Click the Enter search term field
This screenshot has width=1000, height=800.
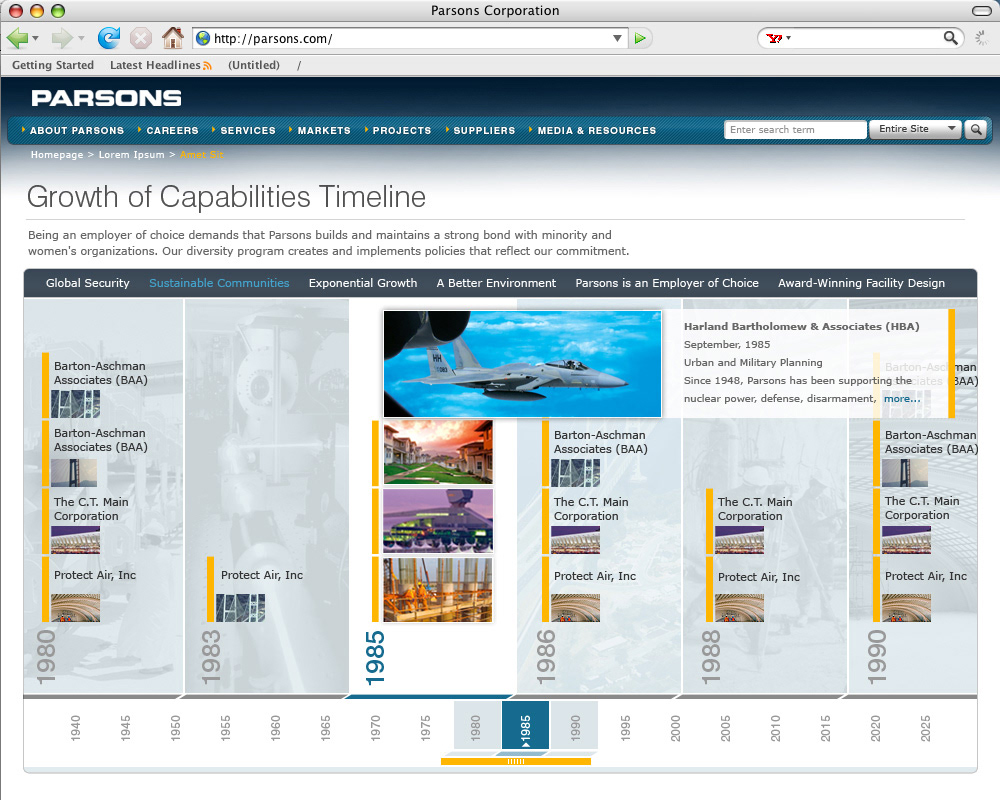[795, 130]
